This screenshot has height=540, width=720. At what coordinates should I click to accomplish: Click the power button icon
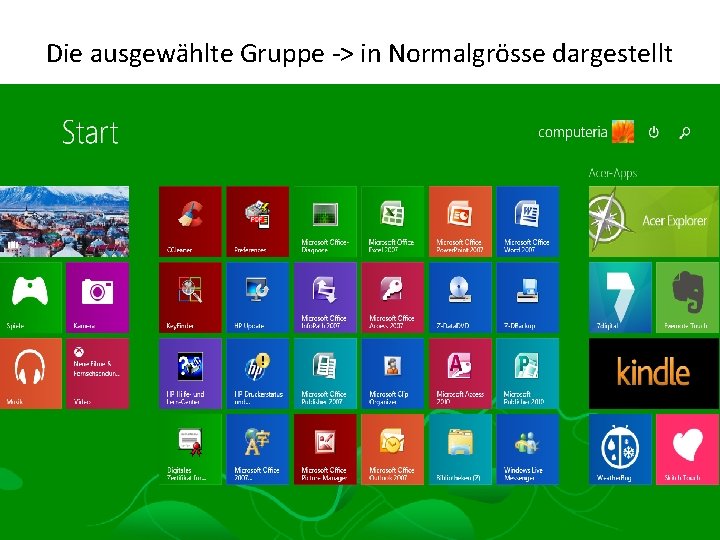pos(653,132)
